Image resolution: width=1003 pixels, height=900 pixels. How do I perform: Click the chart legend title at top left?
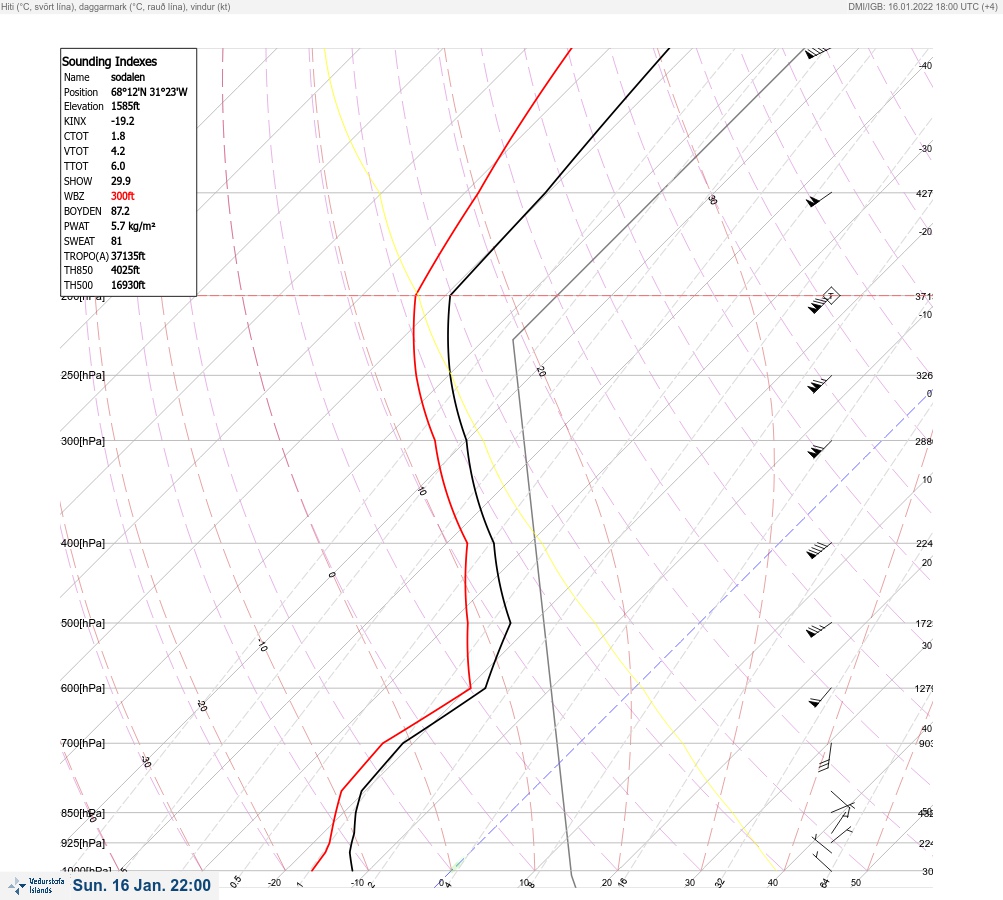(116, 6)
